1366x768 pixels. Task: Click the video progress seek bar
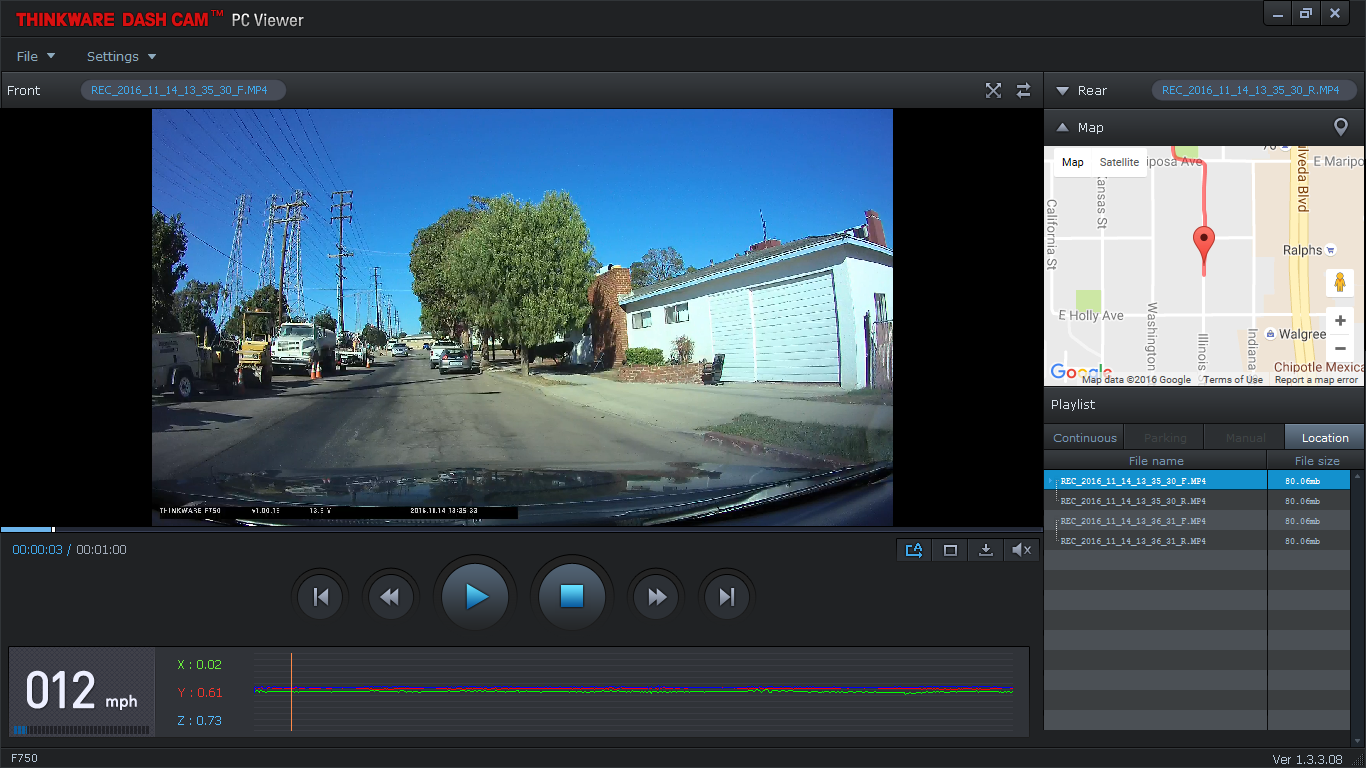[x=521, y=529]
